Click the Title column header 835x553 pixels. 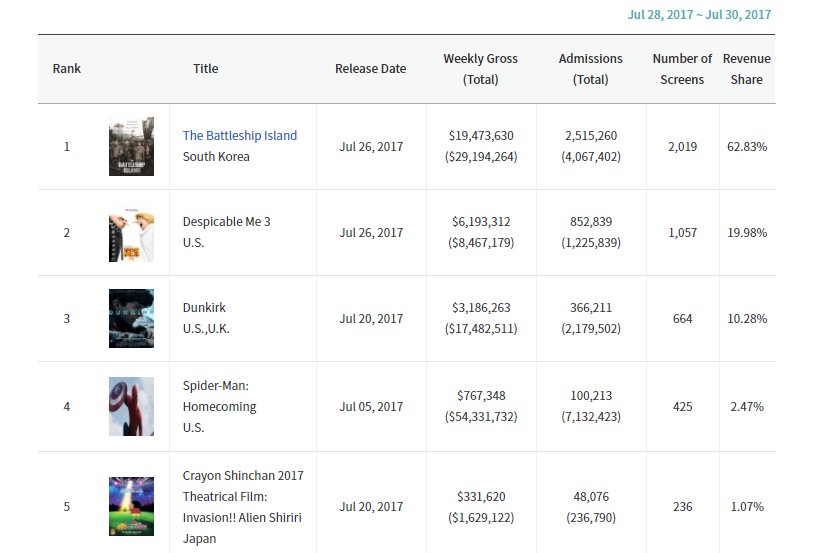coord(205,69)
